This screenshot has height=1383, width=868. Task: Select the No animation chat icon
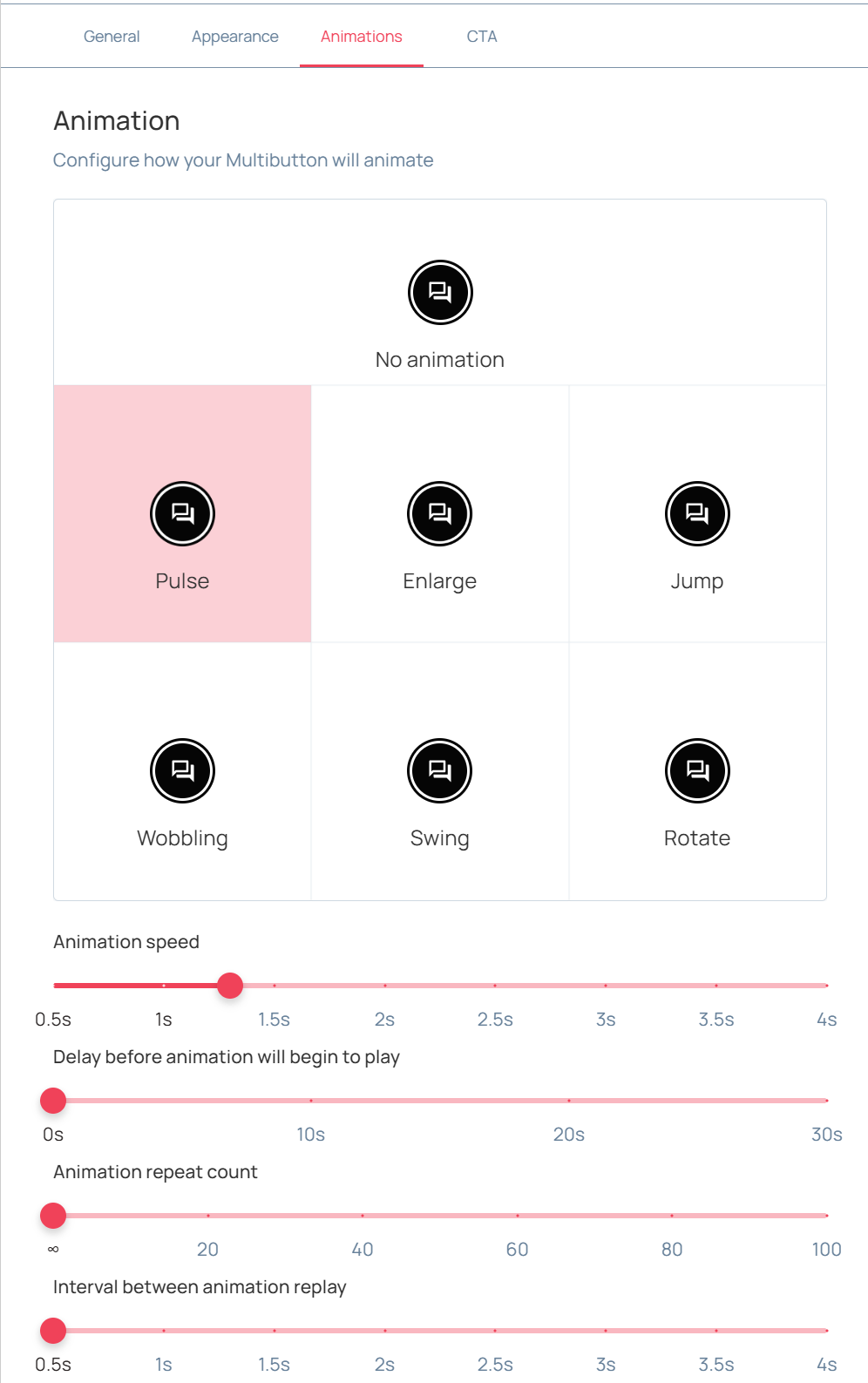point(440,293)
